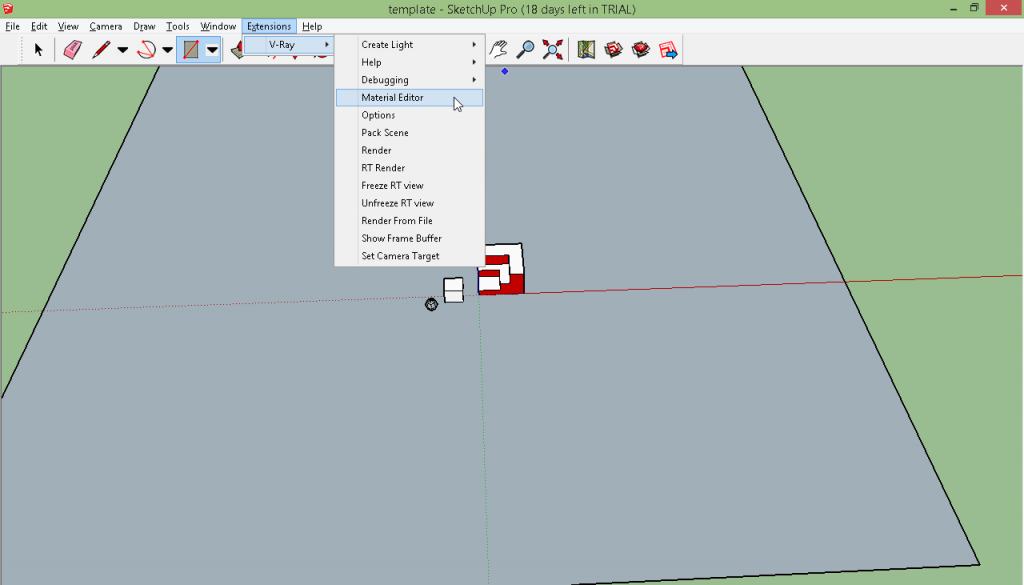
Task: Activate the Pan hand tool
Action: point(499,49)
